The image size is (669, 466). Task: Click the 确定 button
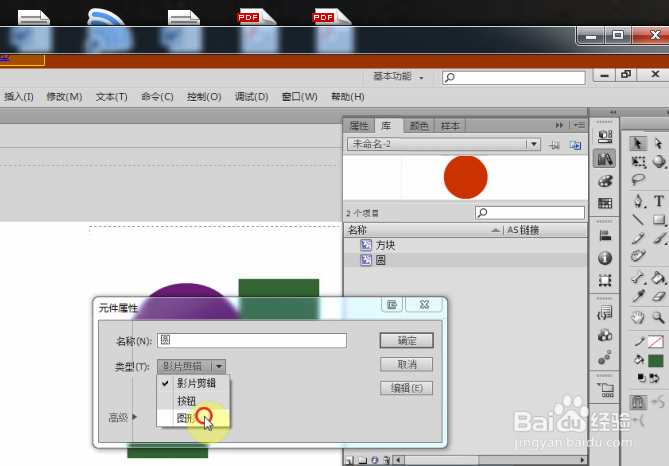[x=407, y=341]
